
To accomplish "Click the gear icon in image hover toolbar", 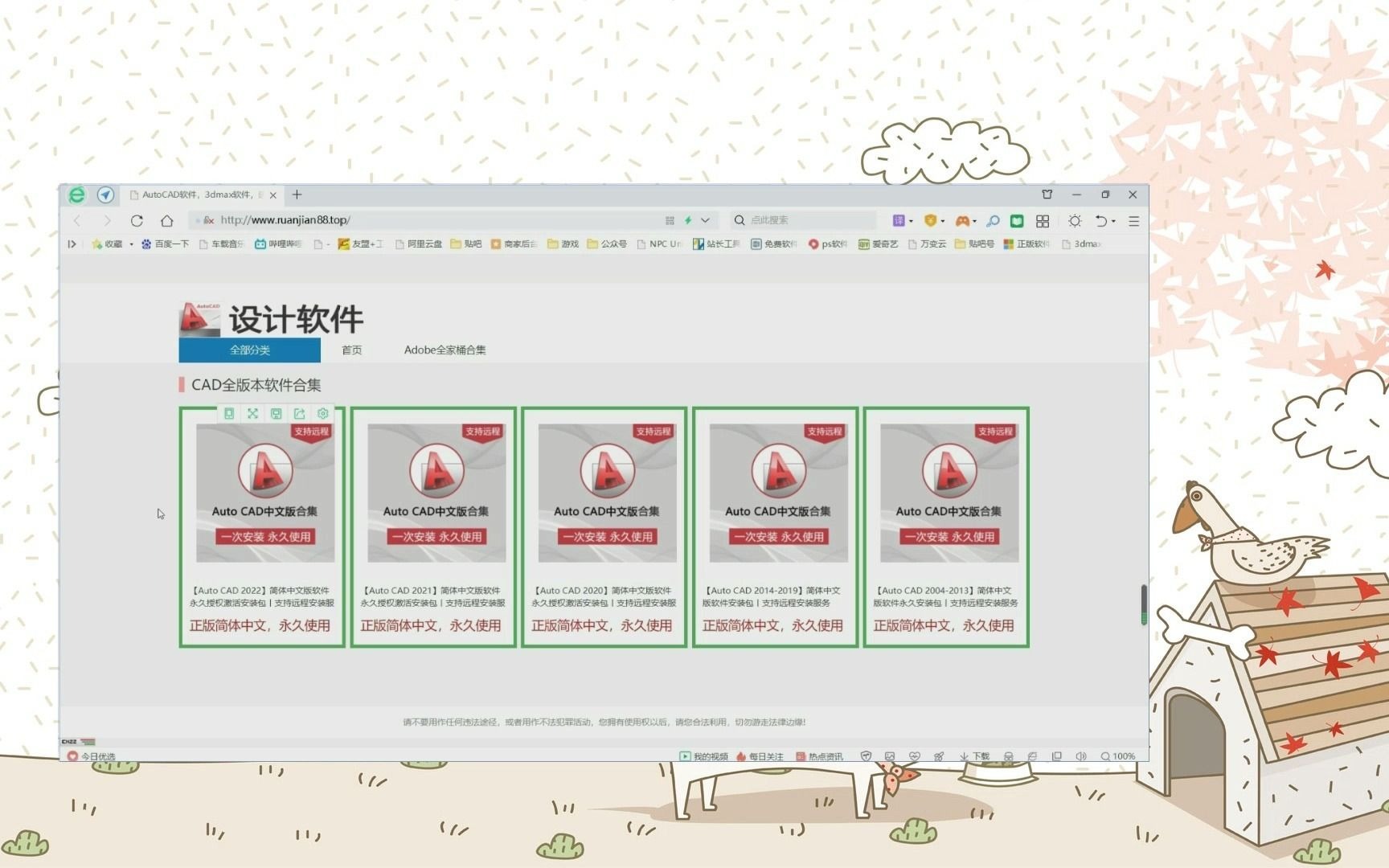I will tap(322, 413).
